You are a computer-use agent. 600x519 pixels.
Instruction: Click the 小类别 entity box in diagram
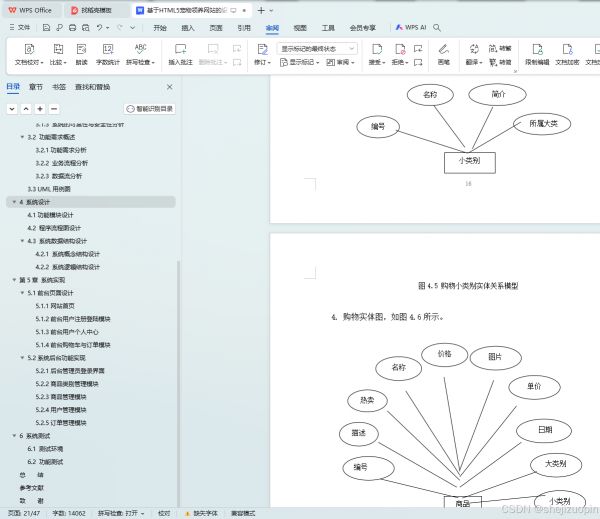tap(470, 163)
